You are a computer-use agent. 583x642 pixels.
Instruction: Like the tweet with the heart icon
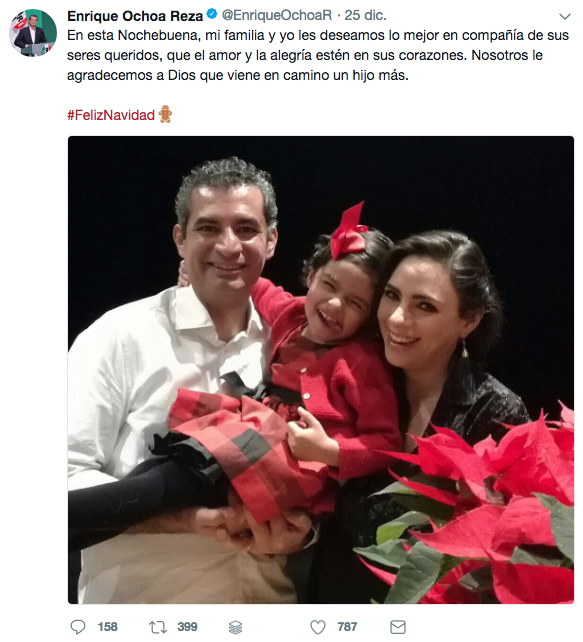click(318, 627)
